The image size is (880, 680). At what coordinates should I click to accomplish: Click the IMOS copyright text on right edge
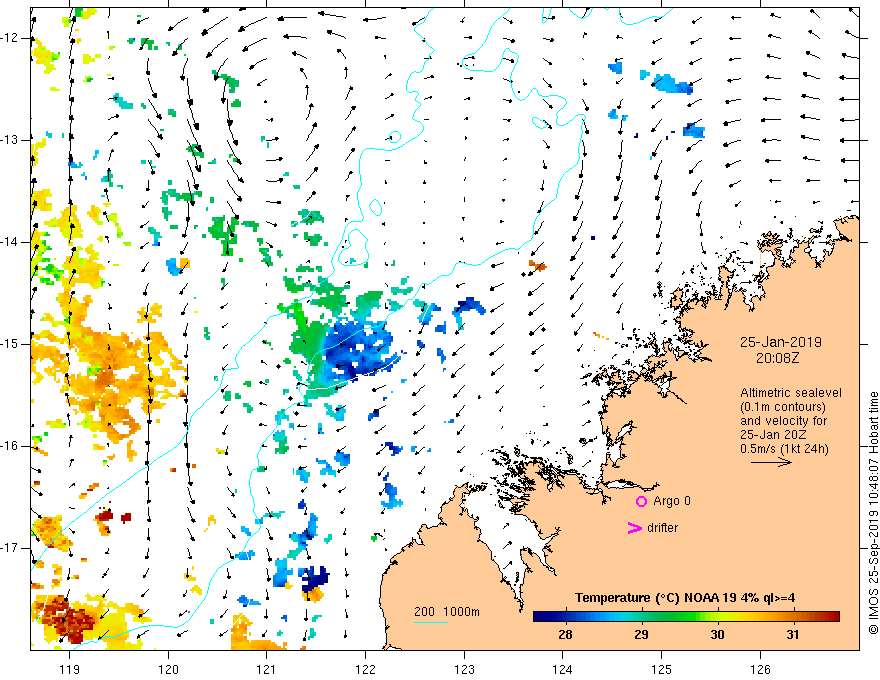[x=873, y=513]
